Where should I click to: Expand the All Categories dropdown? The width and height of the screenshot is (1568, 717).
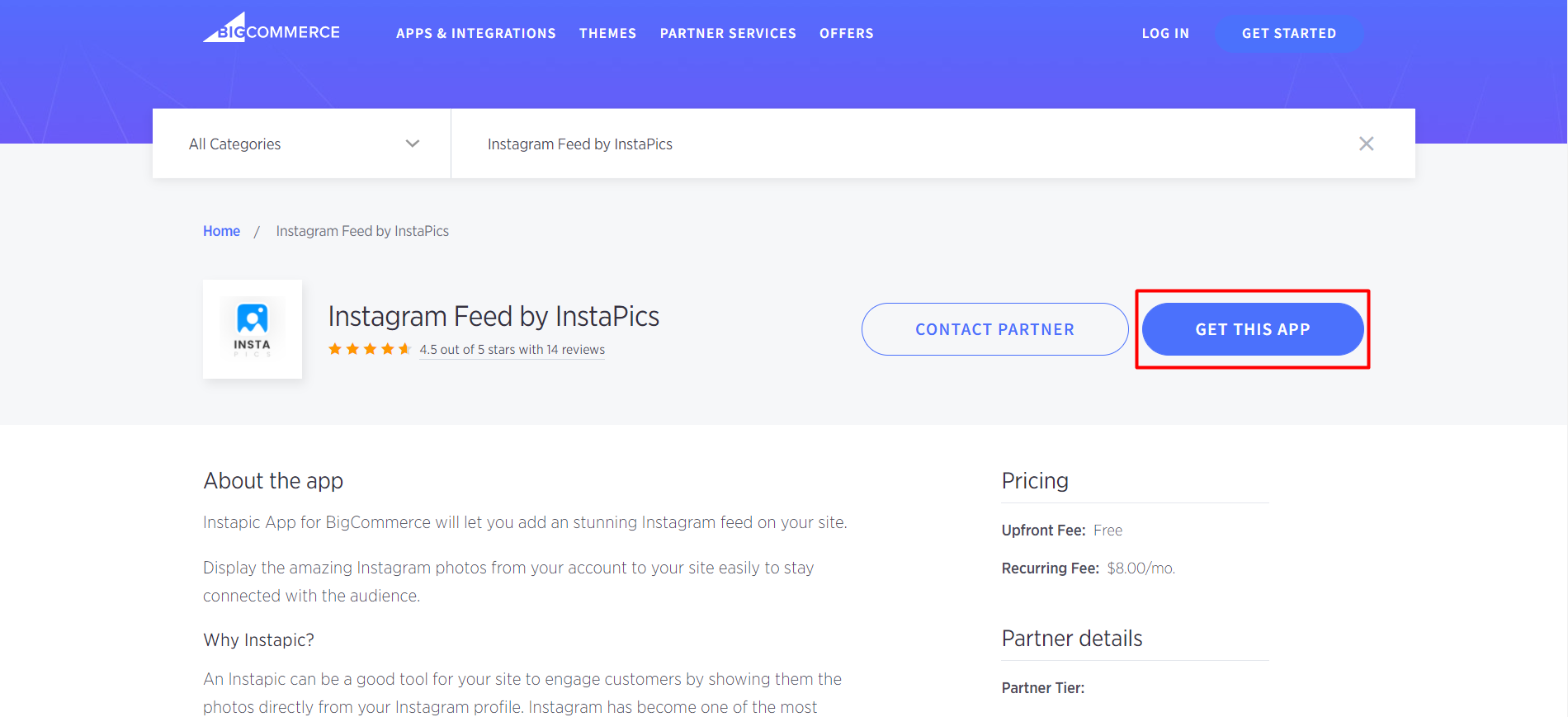tap(302, 144)
